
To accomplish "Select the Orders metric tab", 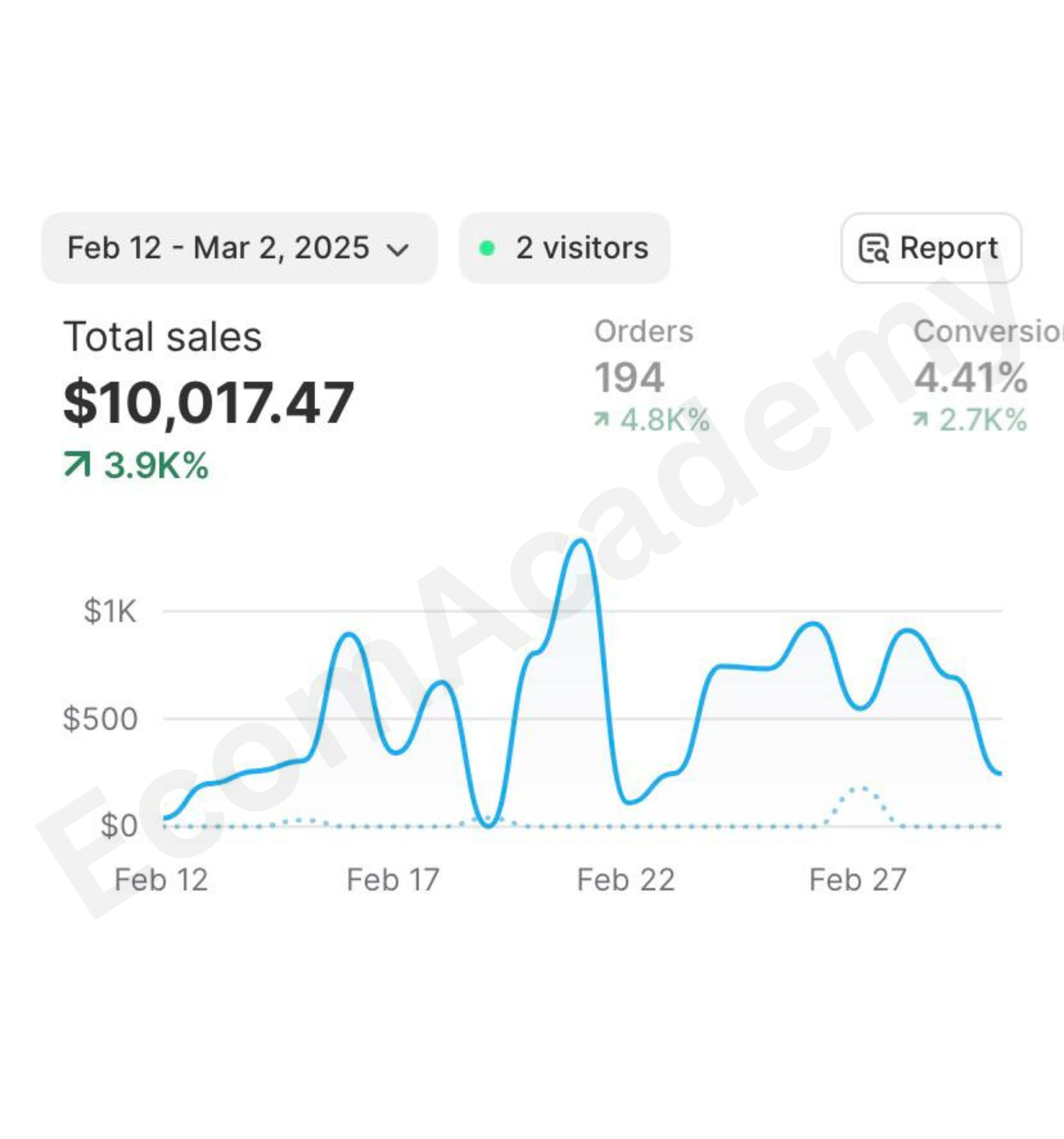I will (x=652, y=375).
